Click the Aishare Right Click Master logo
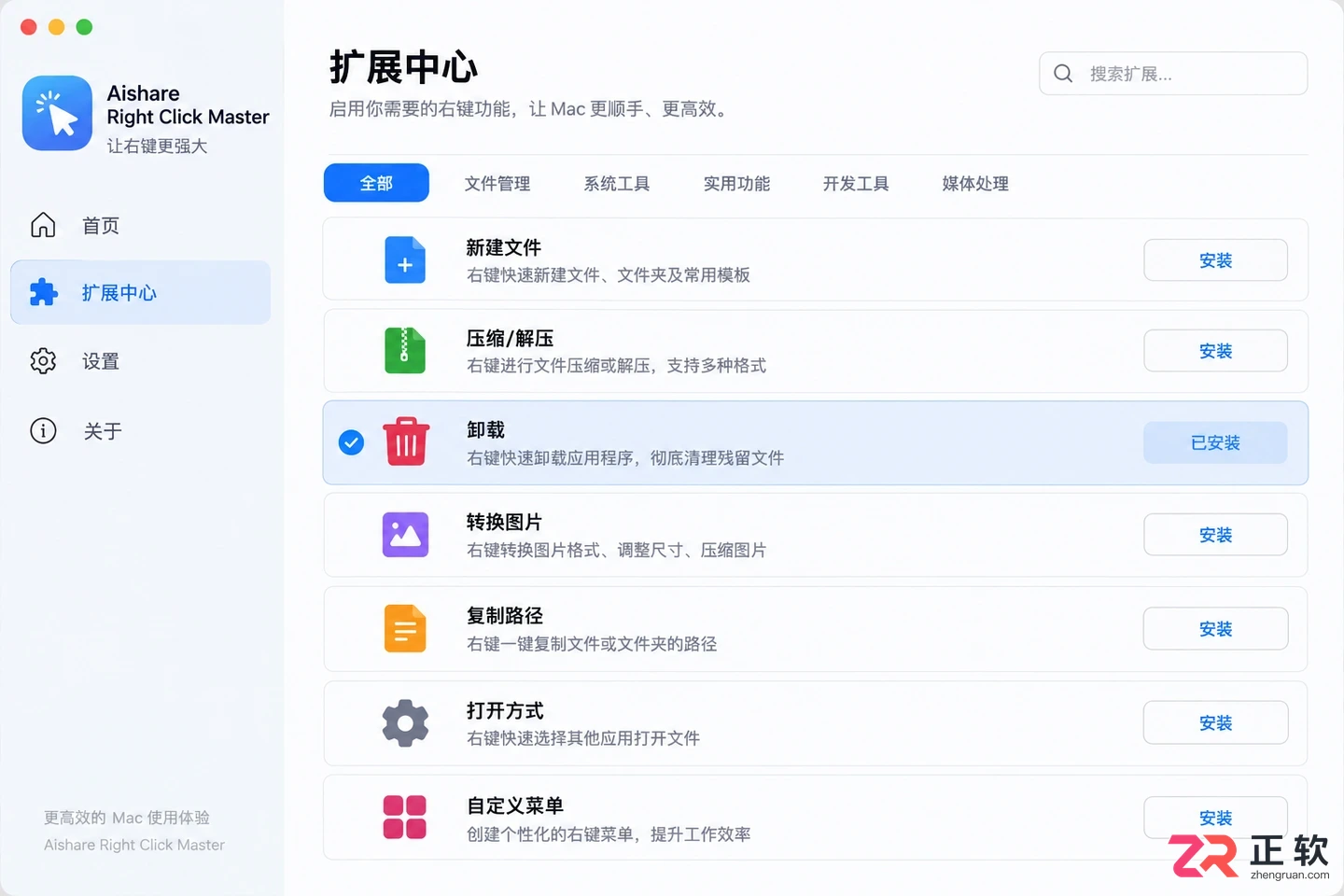 pos(57,113)
